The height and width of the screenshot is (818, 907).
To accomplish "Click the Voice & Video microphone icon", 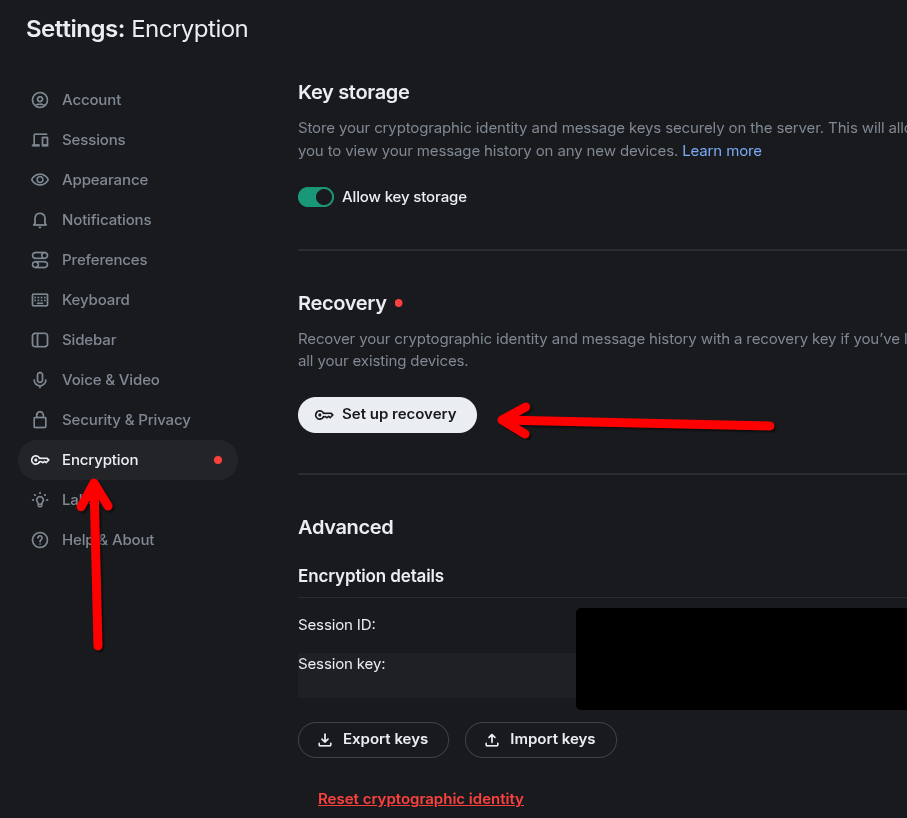I will [x=40, y=380].
